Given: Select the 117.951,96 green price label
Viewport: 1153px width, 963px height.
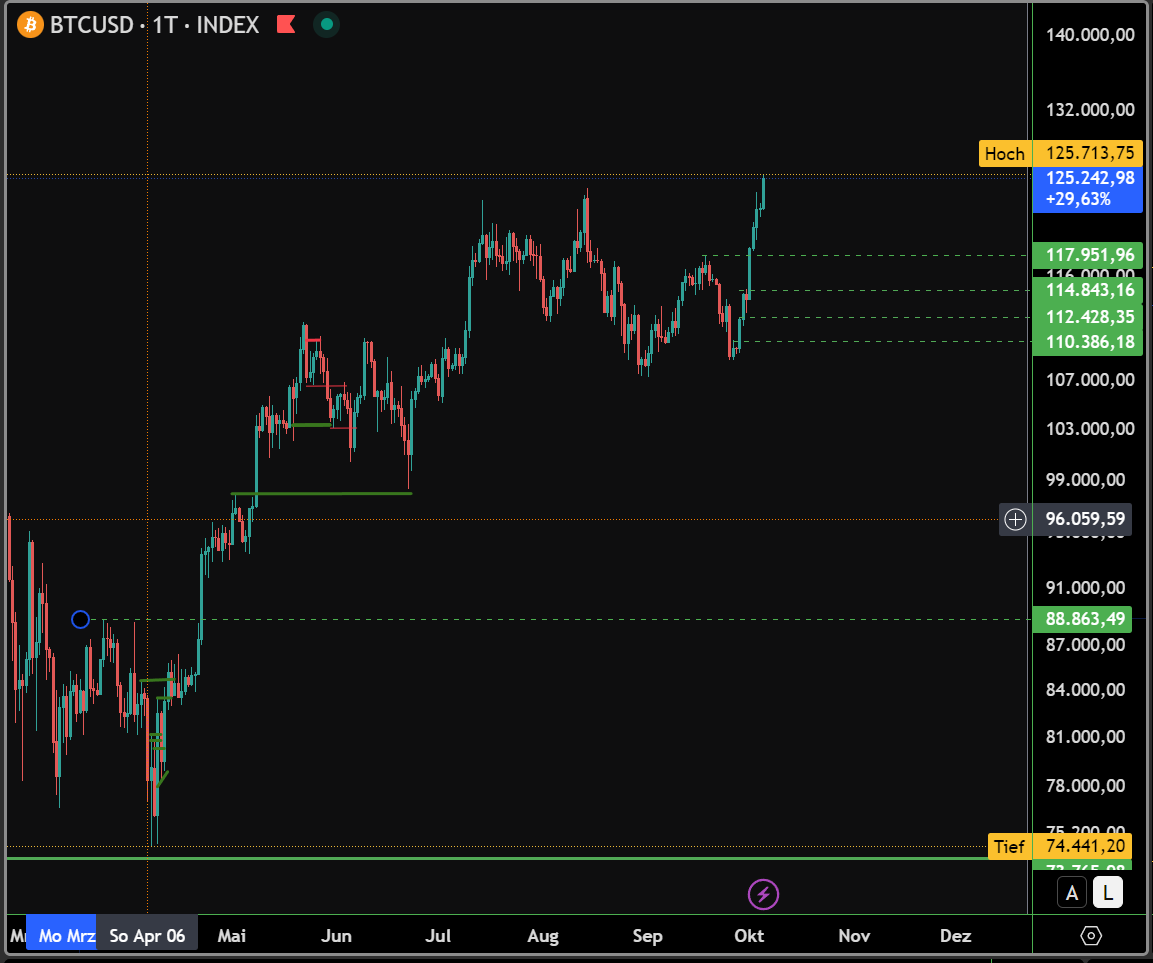Looking at the screenshot, I should click(x=1089, y=255).
